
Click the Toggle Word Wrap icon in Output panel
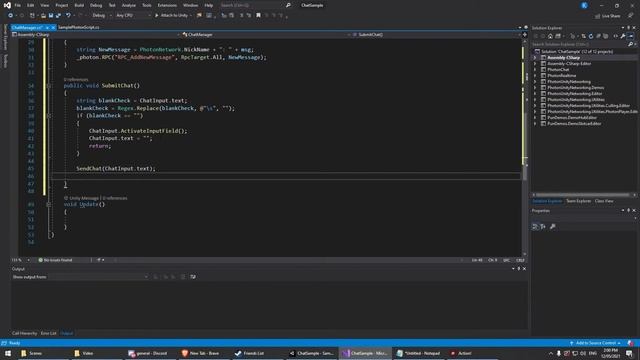[x=193, y=277]
